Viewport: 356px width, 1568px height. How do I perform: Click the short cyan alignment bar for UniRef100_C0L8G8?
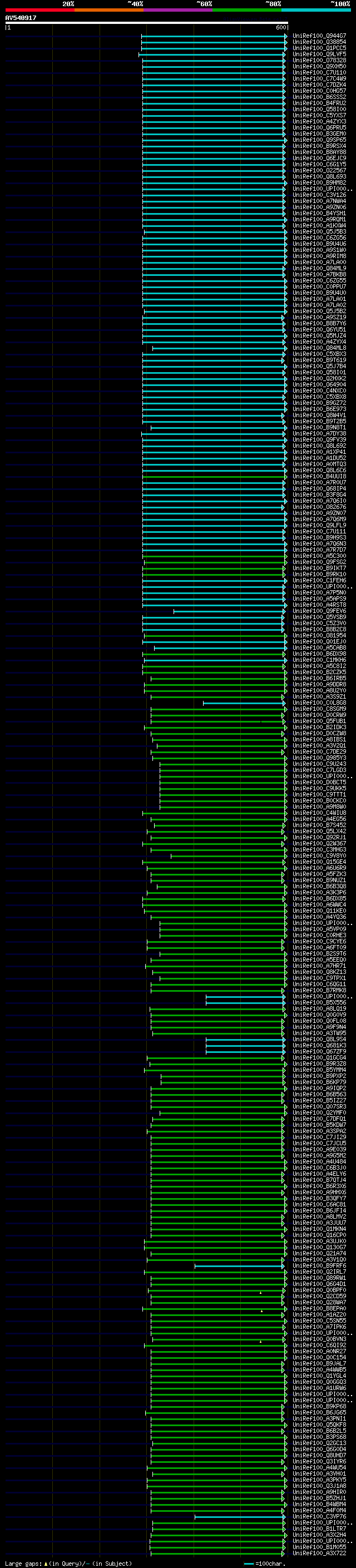pyautogui.click(x=244, y=703)
